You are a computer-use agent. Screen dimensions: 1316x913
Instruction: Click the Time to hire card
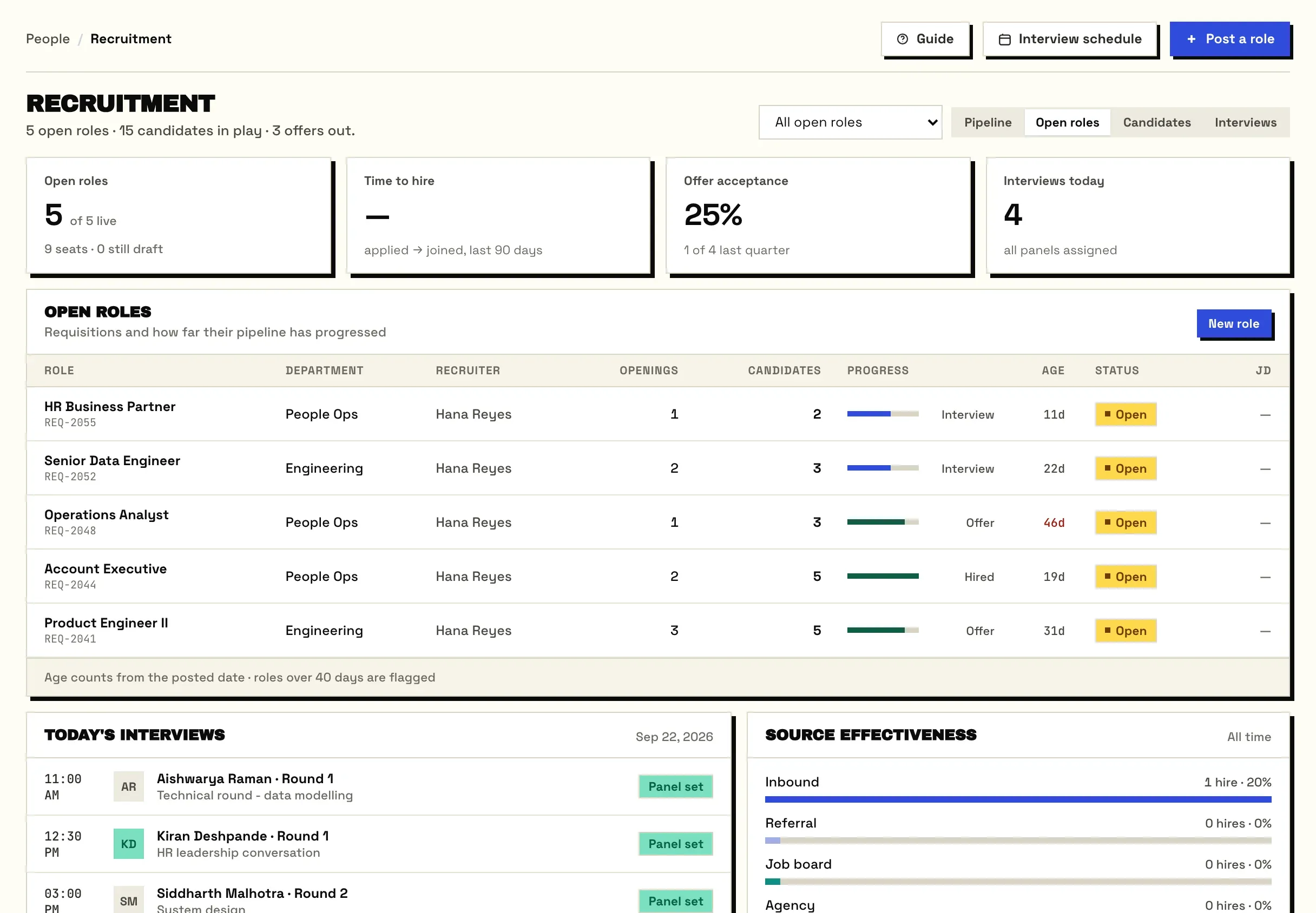(x=498, y=216)
